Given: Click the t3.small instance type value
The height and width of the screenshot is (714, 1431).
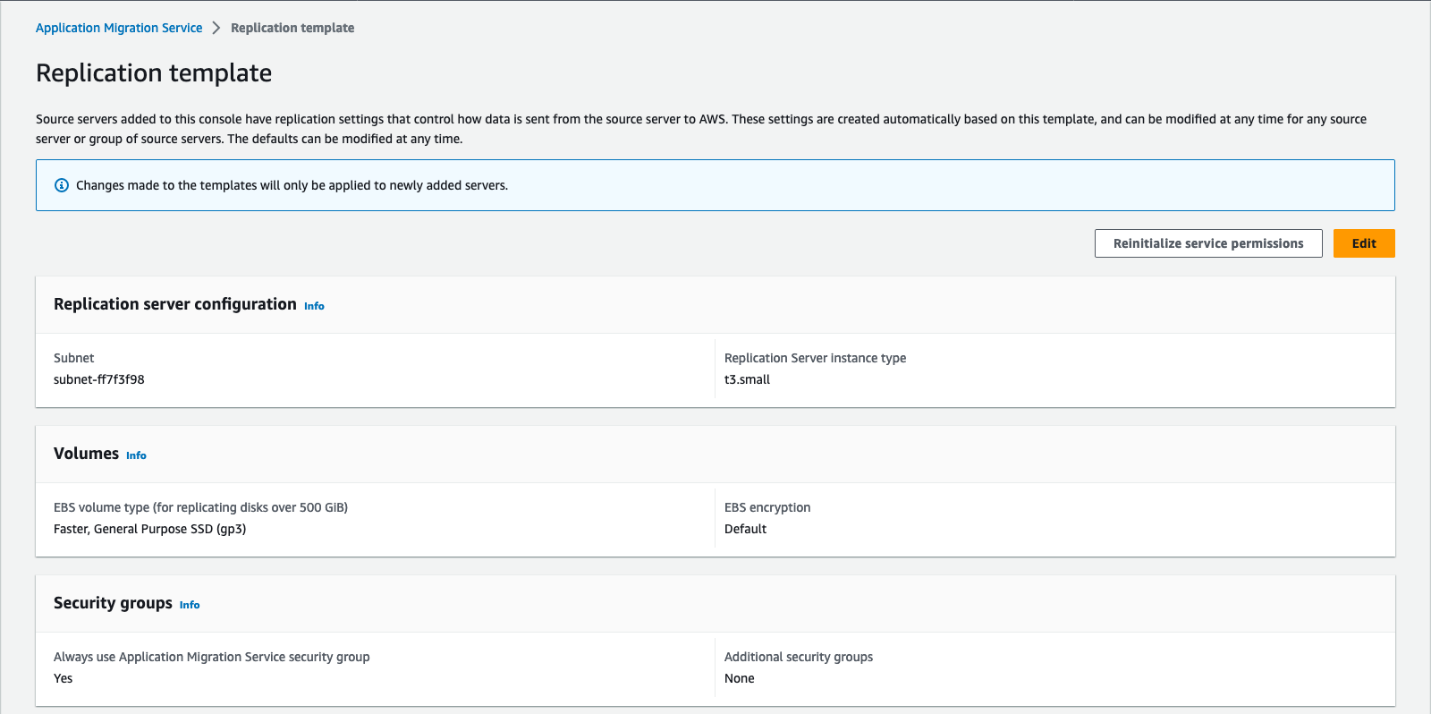Looking at the screenshot, I should [x=747, y=380].
